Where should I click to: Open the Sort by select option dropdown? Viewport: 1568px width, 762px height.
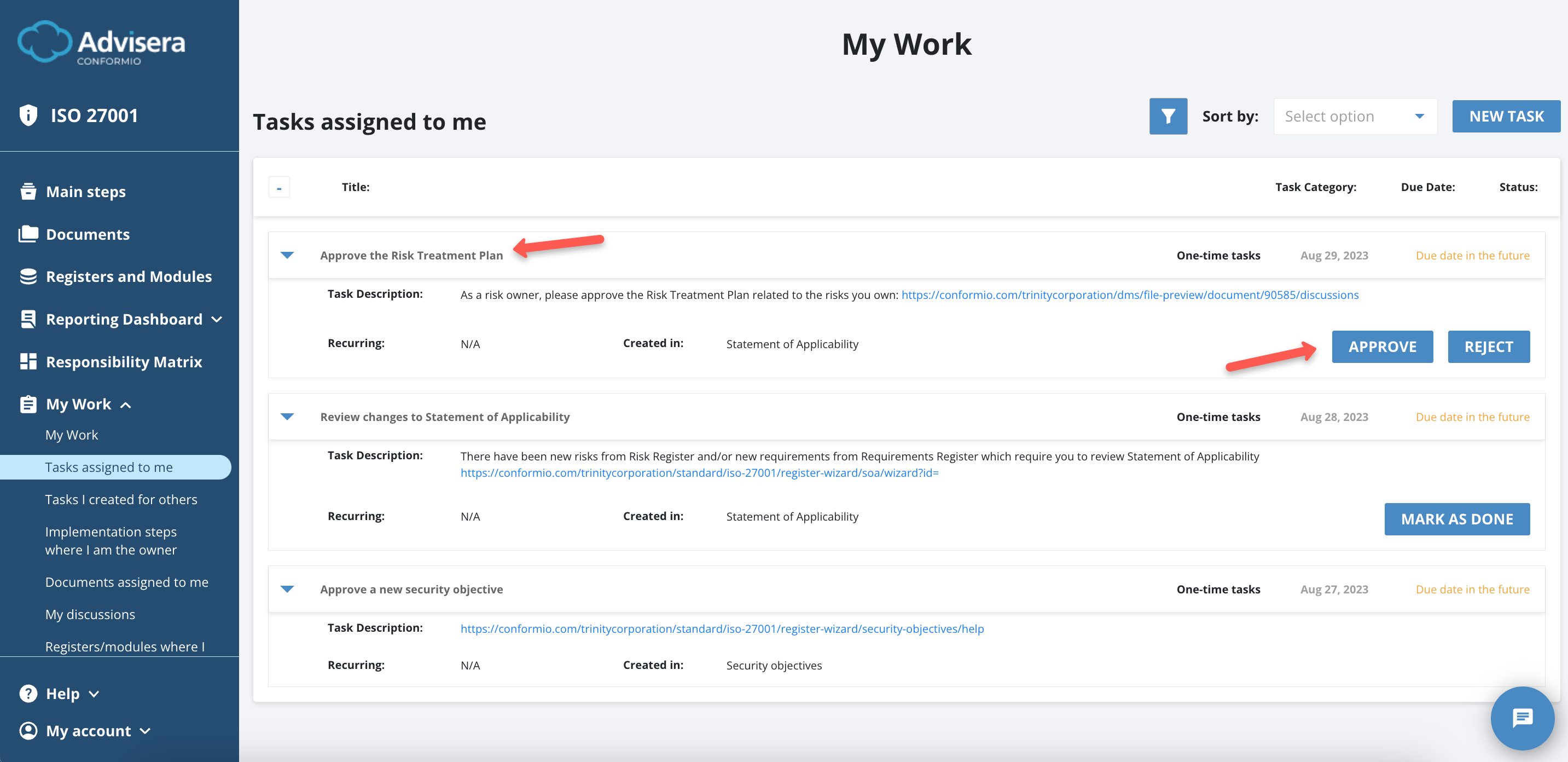1354,116
